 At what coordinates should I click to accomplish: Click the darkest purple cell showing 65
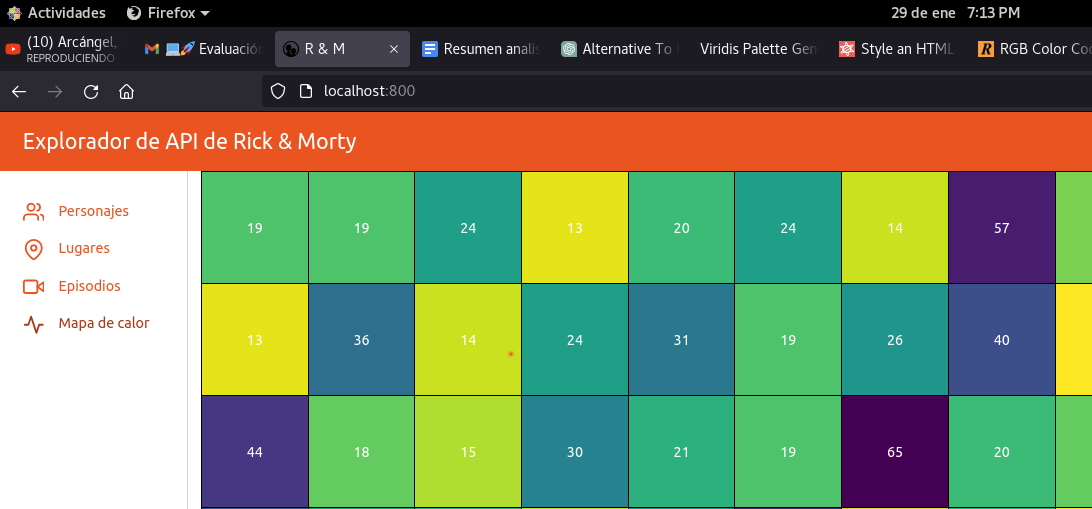coord(895,452)
